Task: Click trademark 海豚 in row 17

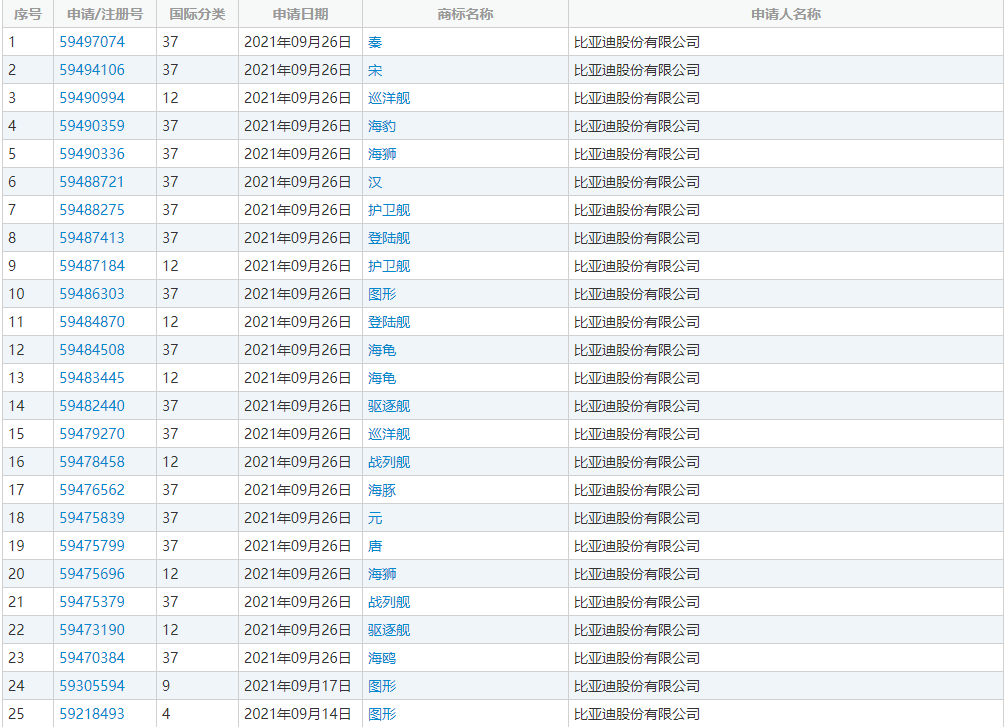Action: (x=382, y=490)
